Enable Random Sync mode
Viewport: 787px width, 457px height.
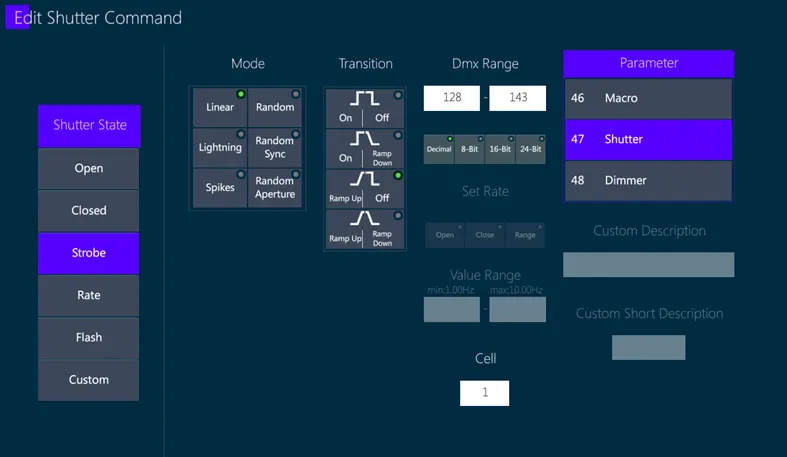click(x=275, y=147)
